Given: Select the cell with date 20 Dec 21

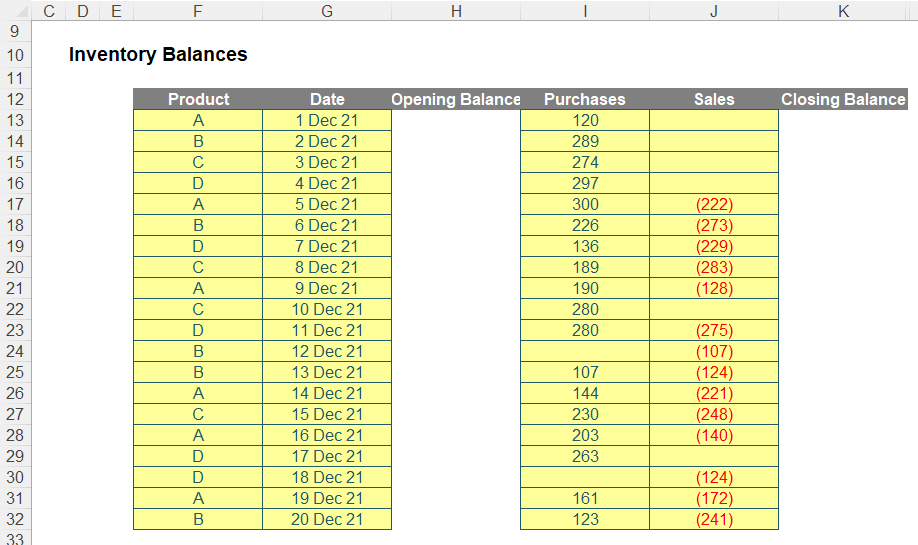Looking at the screenshot, I should pyautogui.click(x=327, y=519).
